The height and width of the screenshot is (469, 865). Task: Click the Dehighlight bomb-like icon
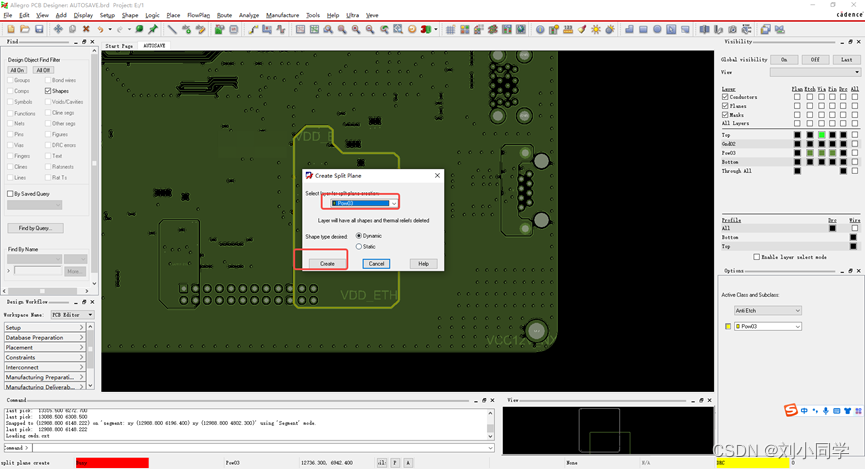pyautogui.click(x=610, y=29)
